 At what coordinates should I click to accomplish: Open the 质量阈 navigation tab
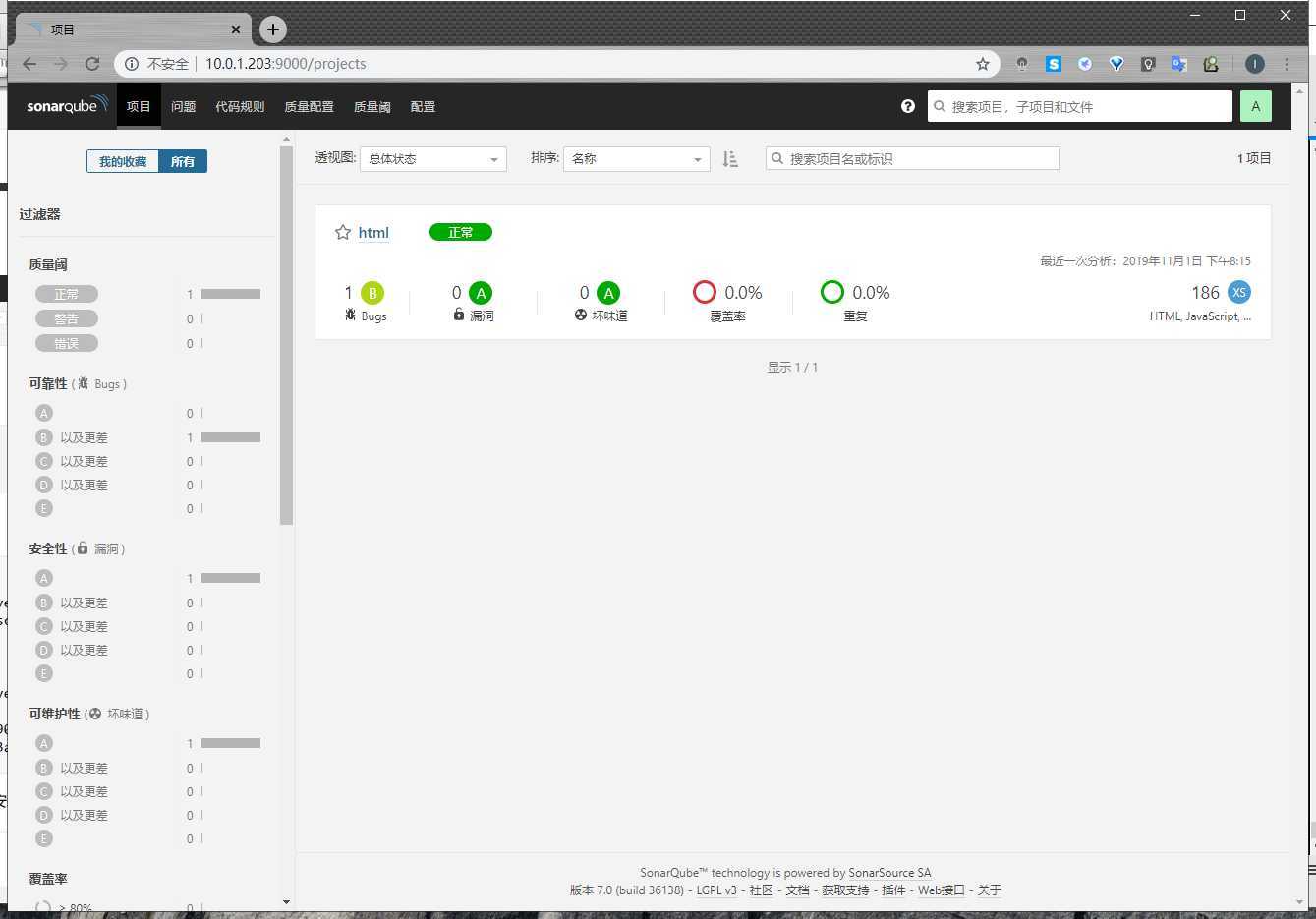372,106
